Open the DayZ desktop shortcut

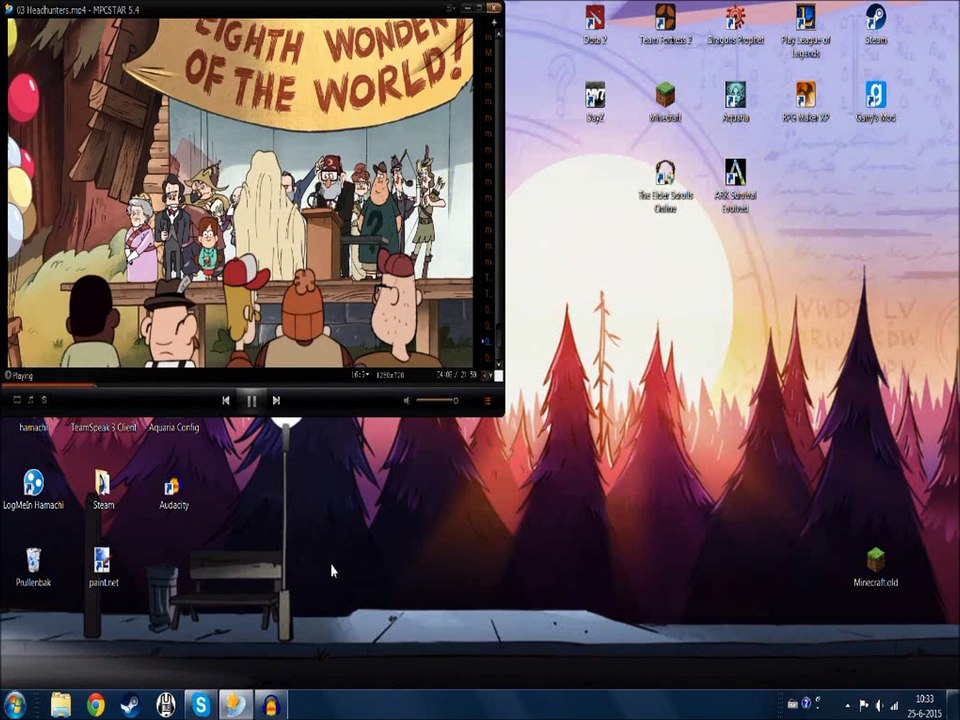(594, 102)
